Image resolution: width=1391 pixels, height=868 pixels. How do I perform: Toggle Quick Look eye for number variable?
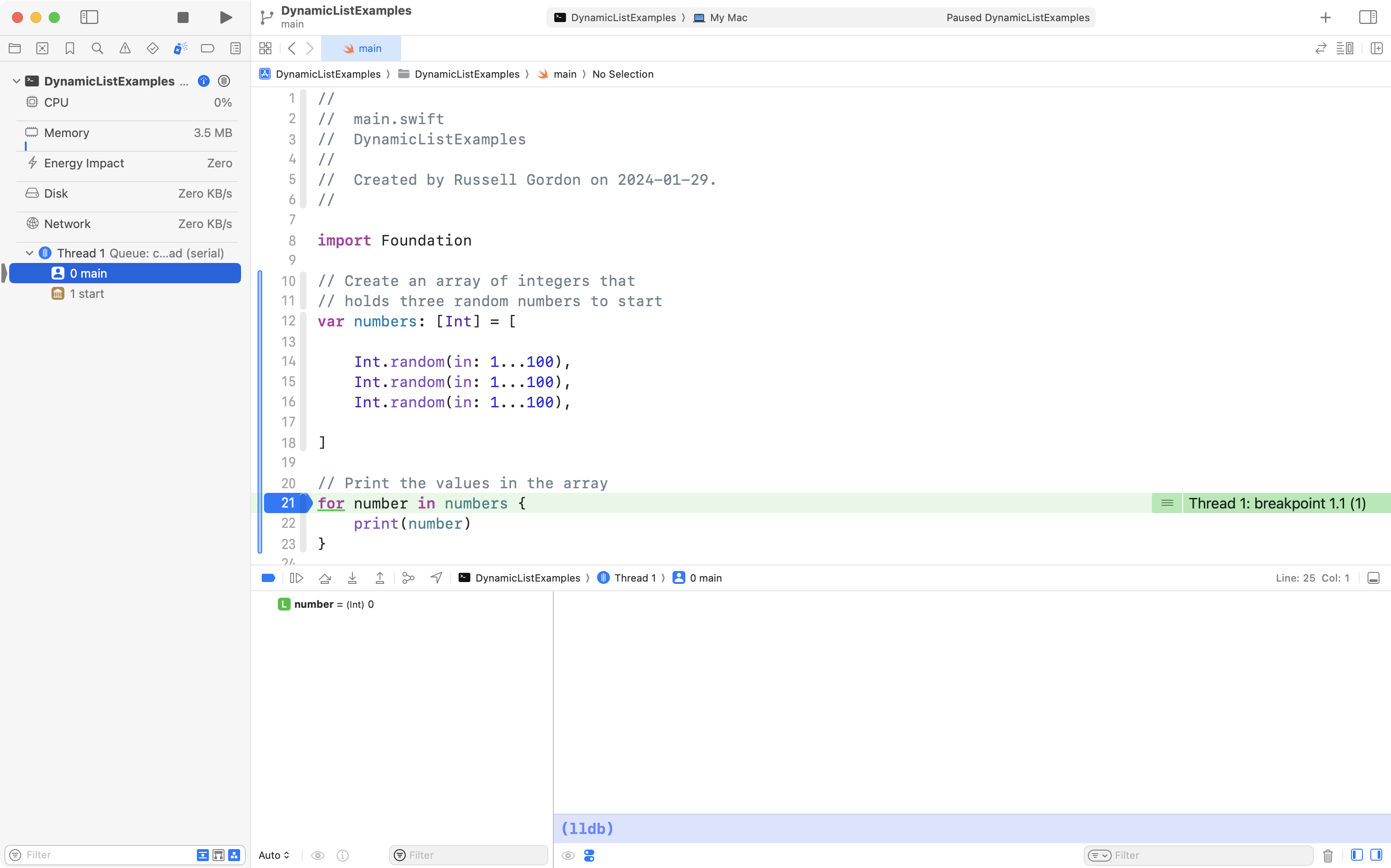(x=318, y=855)
